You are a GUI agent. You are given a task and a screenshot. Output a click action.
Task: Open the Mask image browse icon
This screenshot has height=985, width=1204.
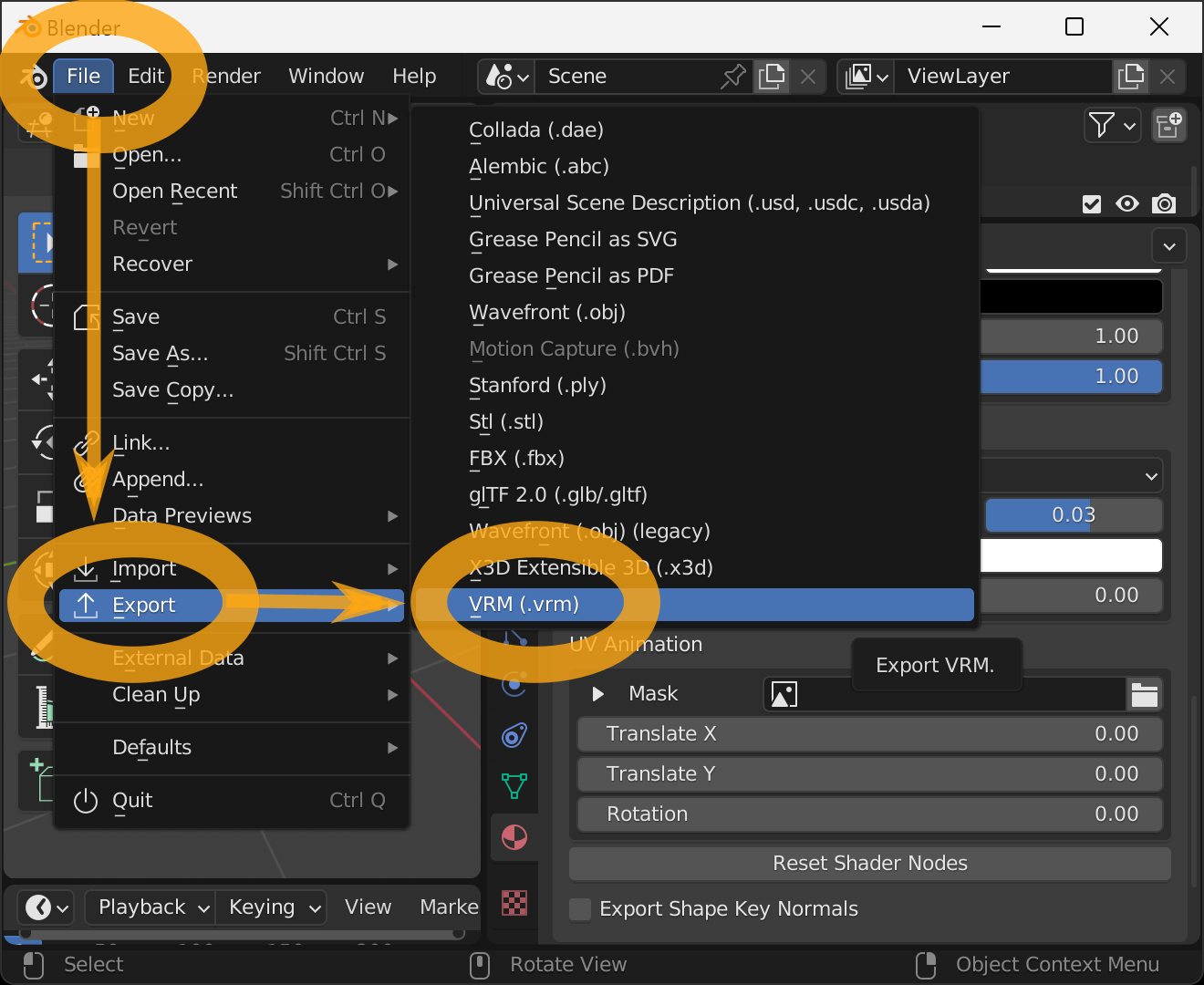click(784, 694)
